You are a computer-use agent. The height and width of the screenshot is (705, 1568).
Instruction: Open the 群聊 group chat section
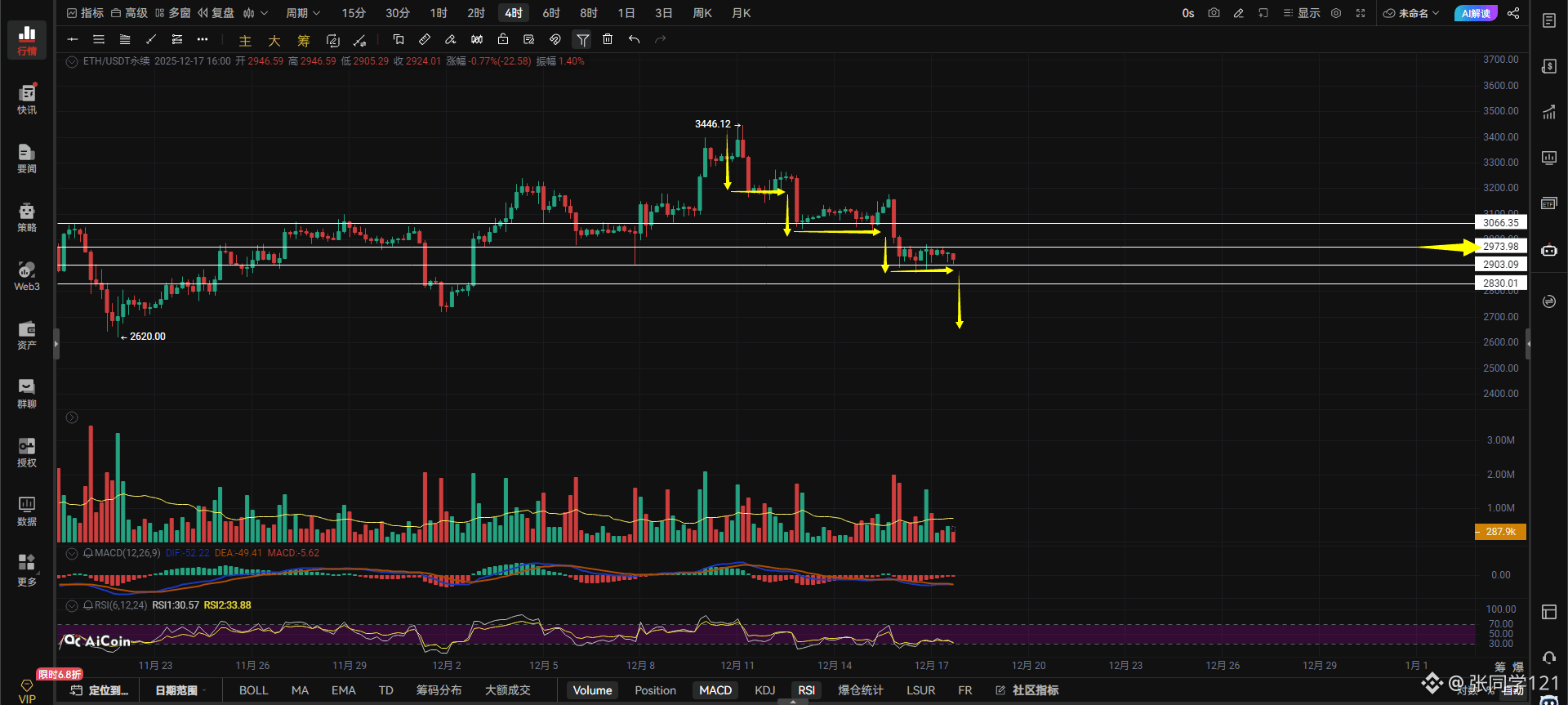tap(27, 393)
